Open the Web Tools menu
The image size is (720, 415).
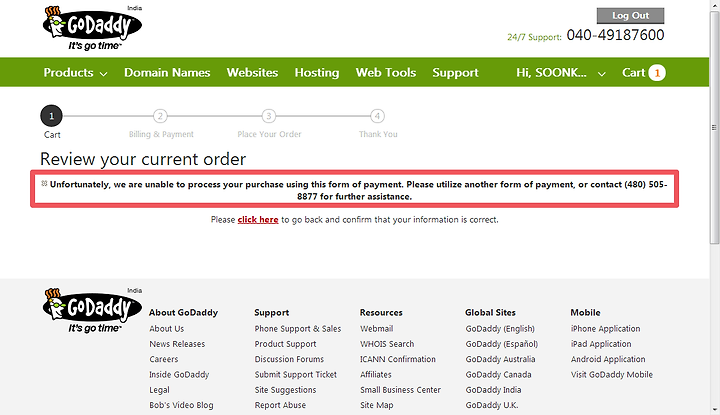point(386,73)
